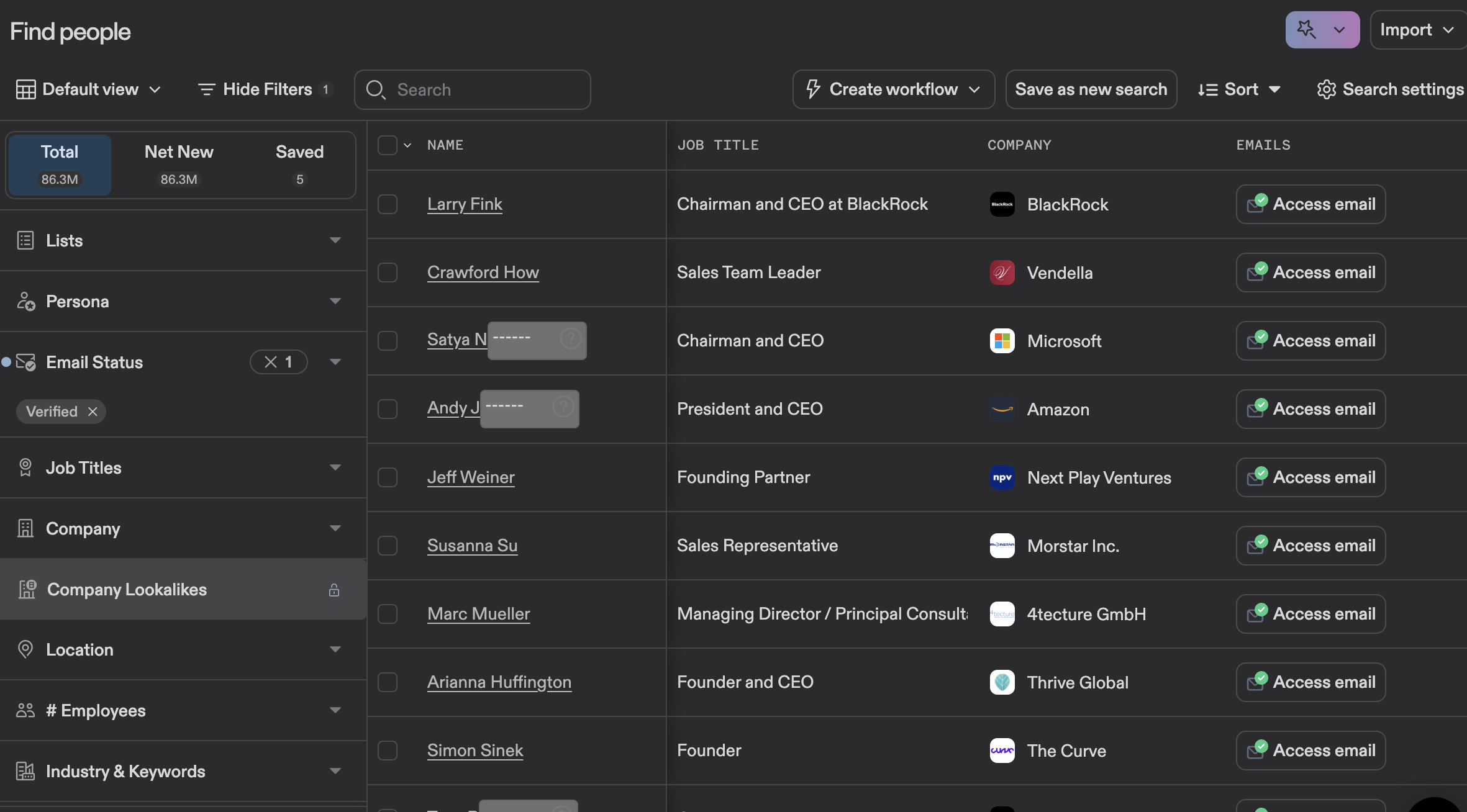
Task: Check the box for Larry Fink
Action: [388, 204]
